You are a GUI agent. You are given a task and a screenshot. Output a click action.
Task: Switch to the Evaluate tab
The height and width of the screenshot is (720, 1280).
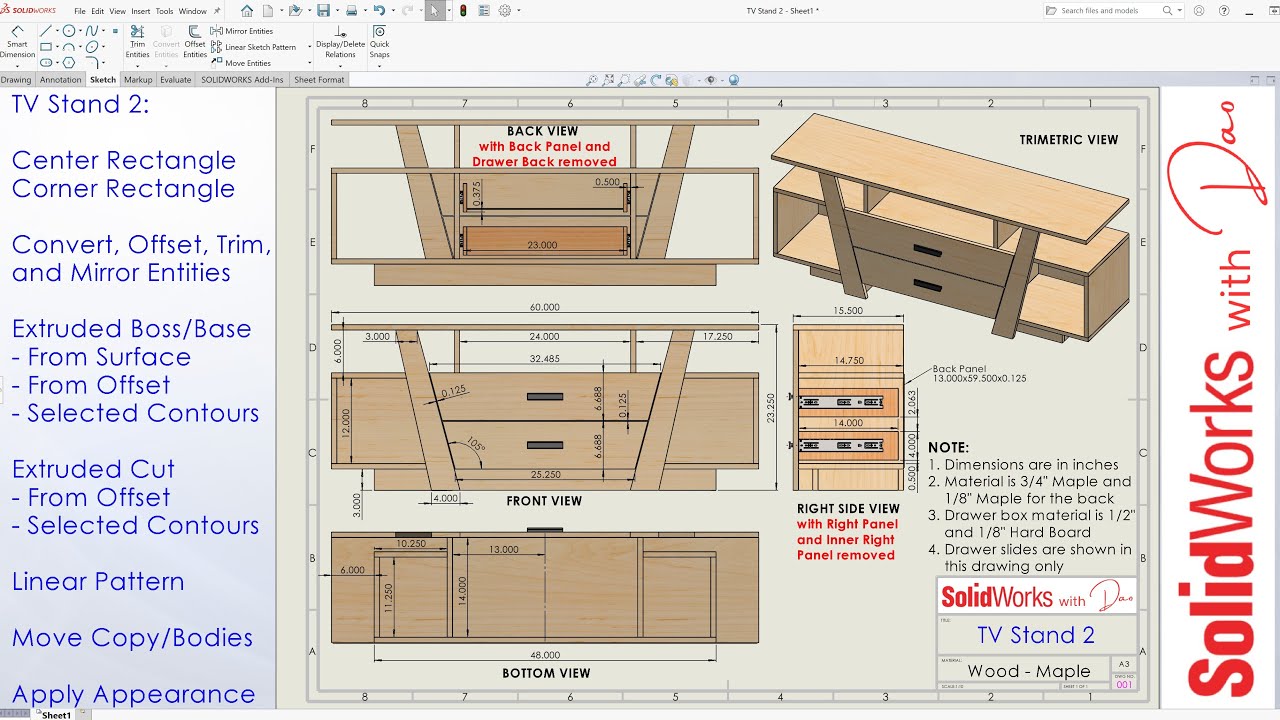click(x=175, y=79)
